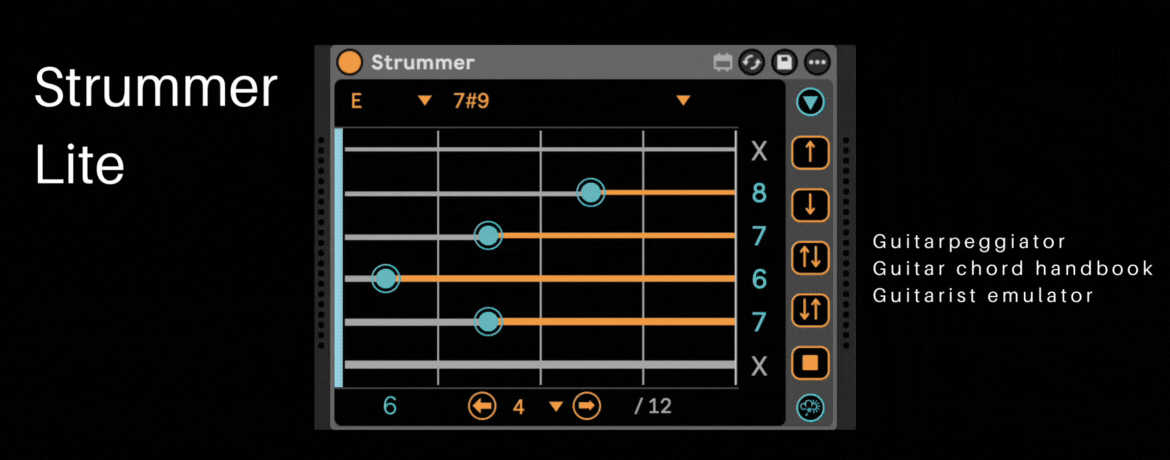This screenshot has height=460, width=1170.
Task: Save the device preset with the disk icon
Action: 784,63
